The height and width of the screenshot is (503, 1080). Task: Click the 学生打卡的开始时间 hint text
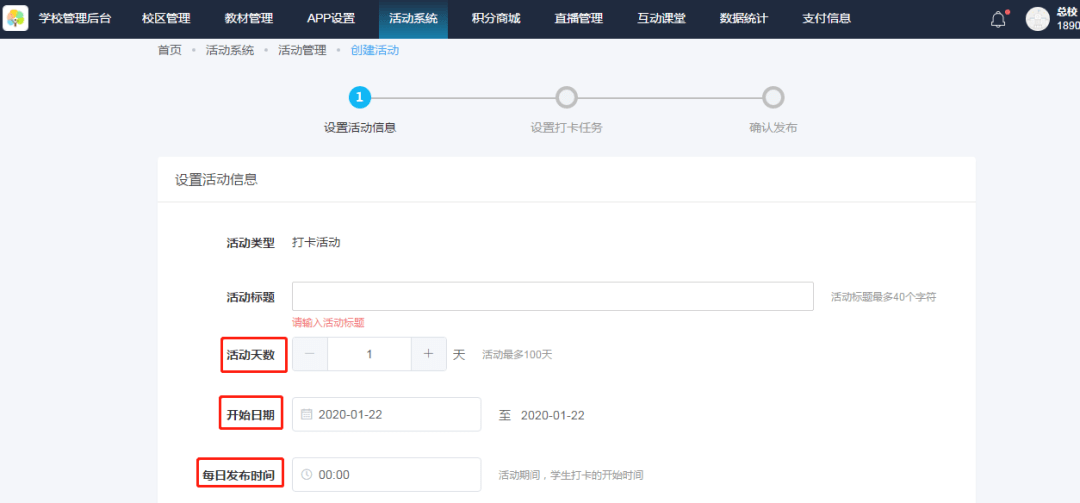click(599, 475)
